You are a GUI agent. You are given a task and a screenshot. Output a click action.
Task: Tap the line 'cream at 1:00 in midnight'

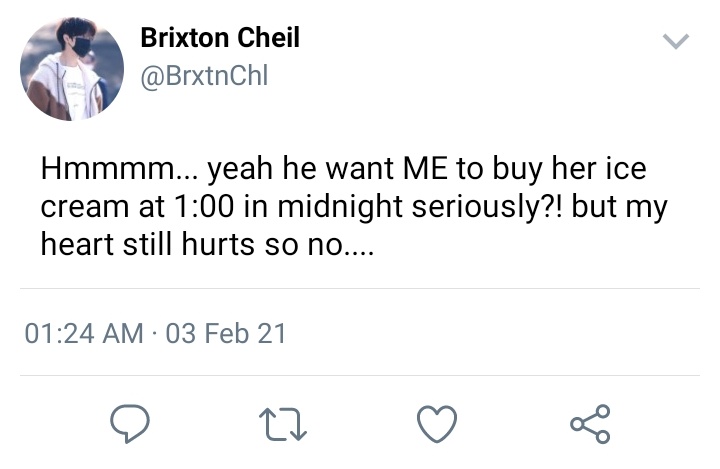pyautogui.click(x=221, y=206)
